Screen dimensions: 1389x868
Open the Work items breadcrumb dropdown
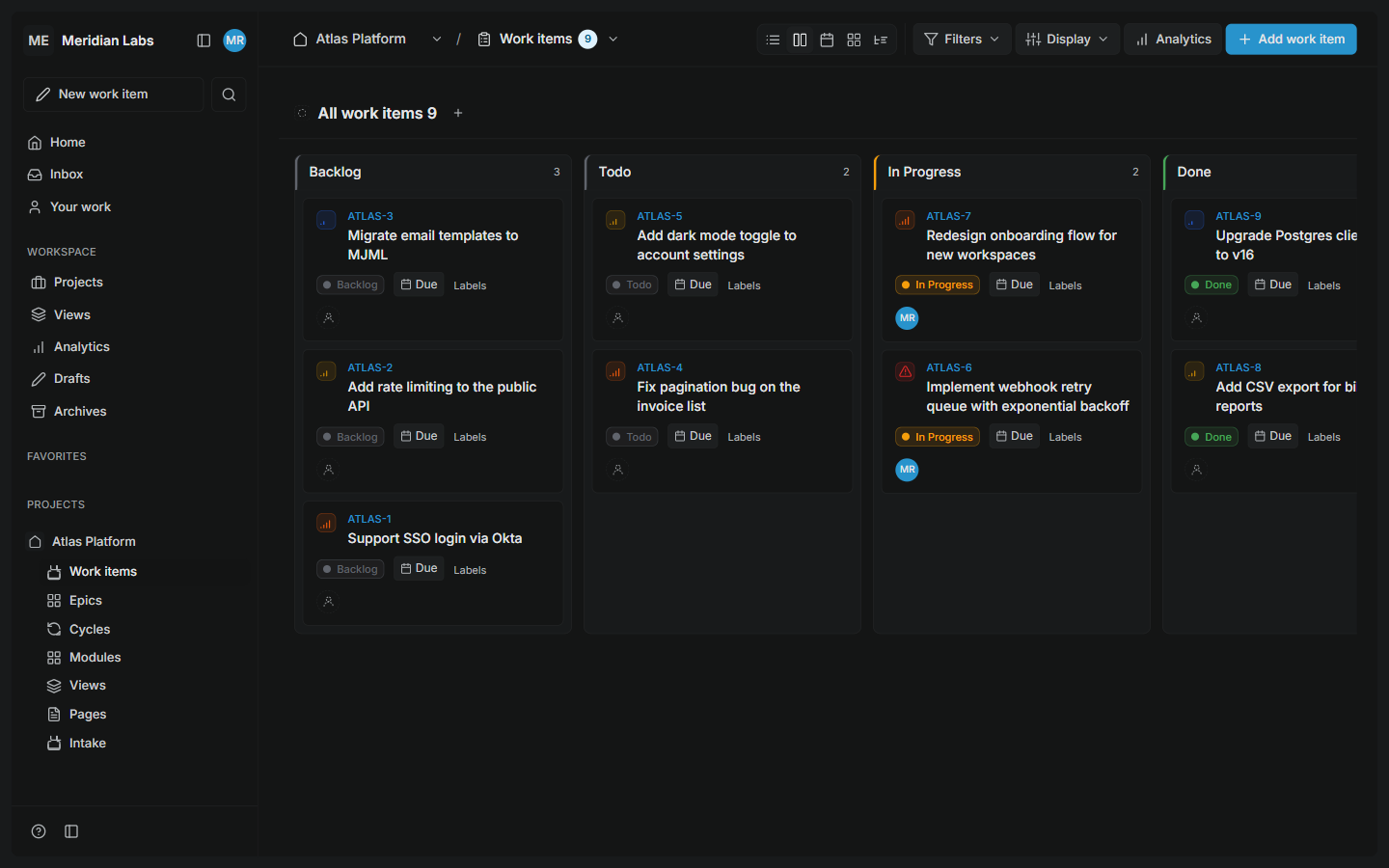pyautogui.click(x=613, y=40)
